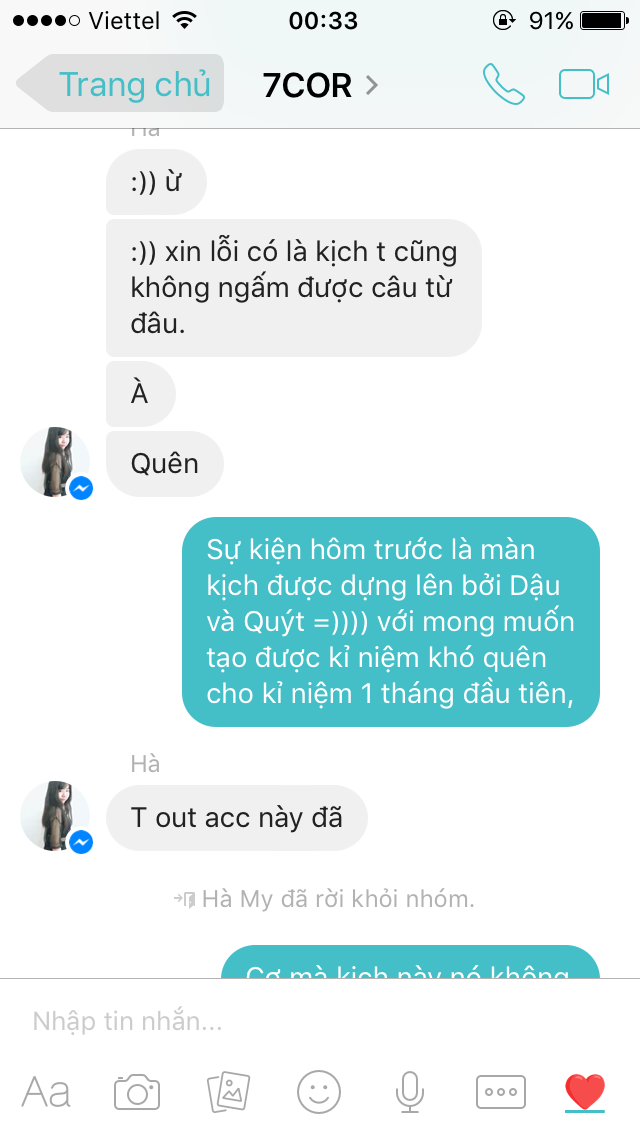Open the emoji and sticker picker
The width and height of the screenshot is (640, 1136).
click(319, 1091)
